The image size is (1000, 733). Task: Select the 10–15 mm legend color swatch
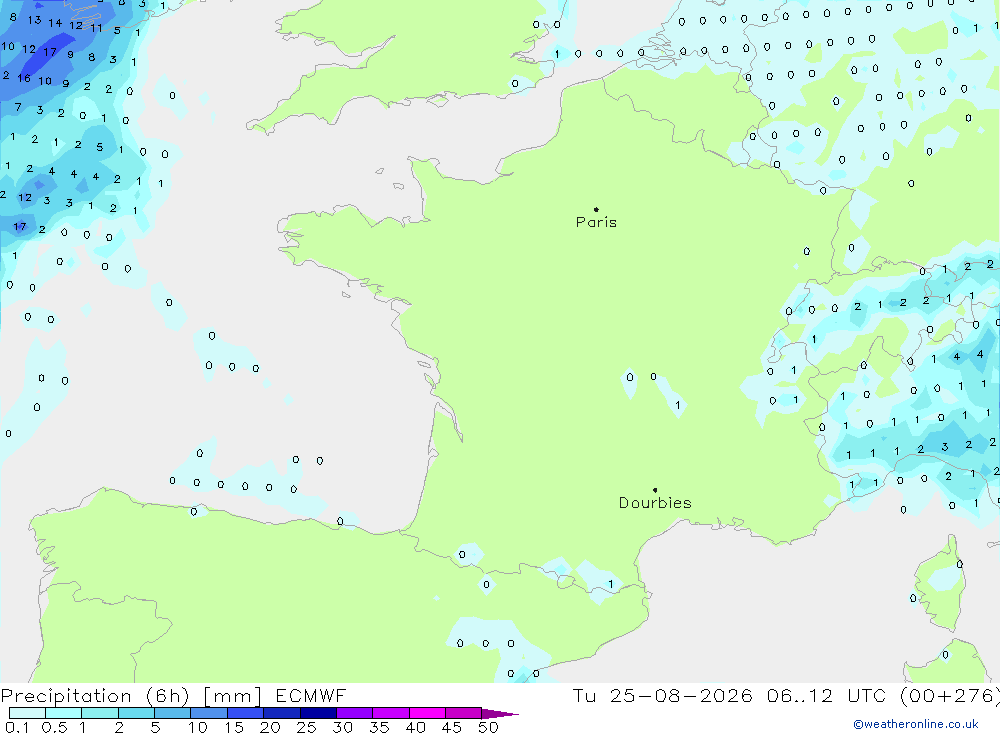pyautogui.click(x=209, y=713)
